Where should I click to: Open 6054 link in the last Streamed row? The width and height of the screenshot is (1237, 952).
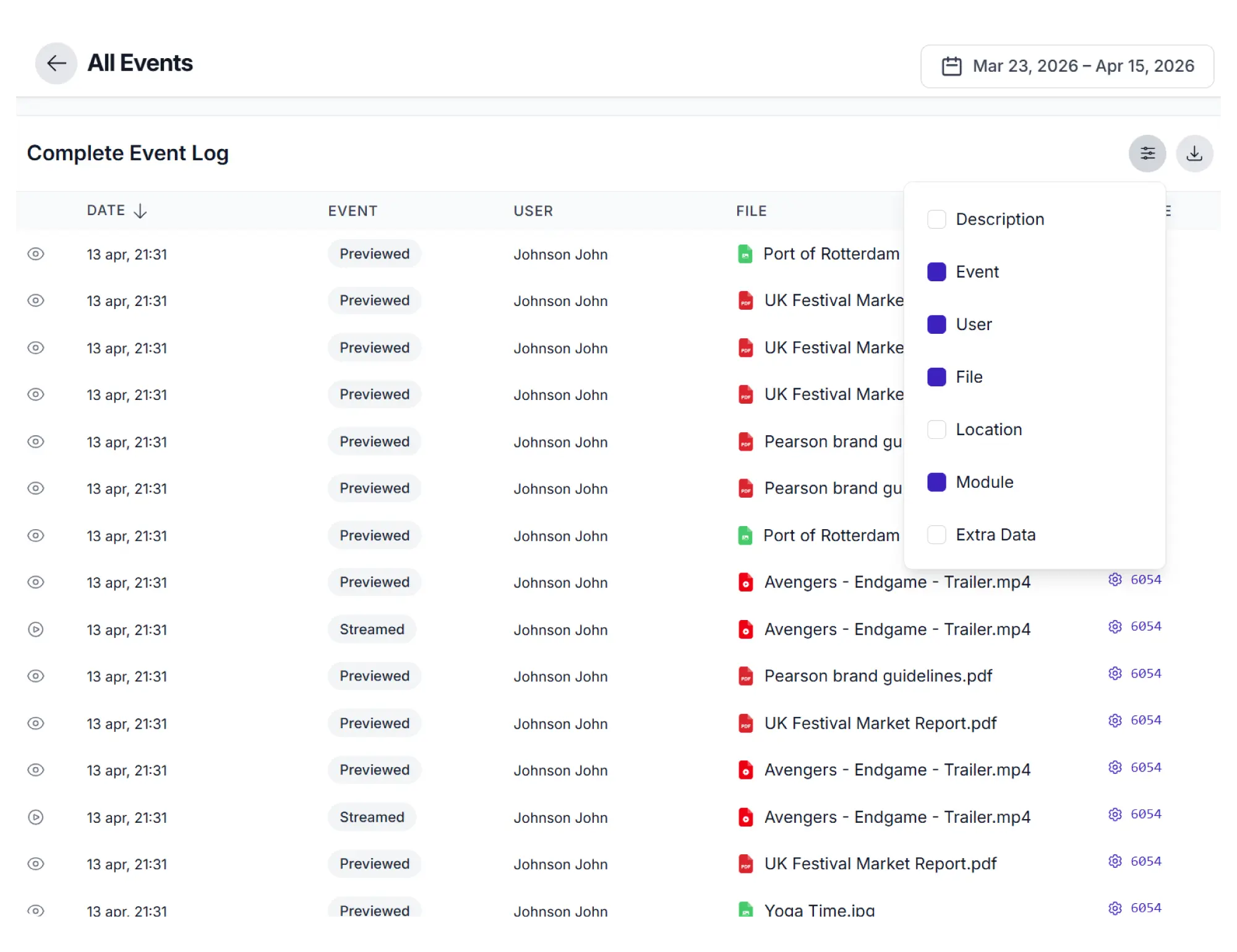click(x=1146, y=814)
